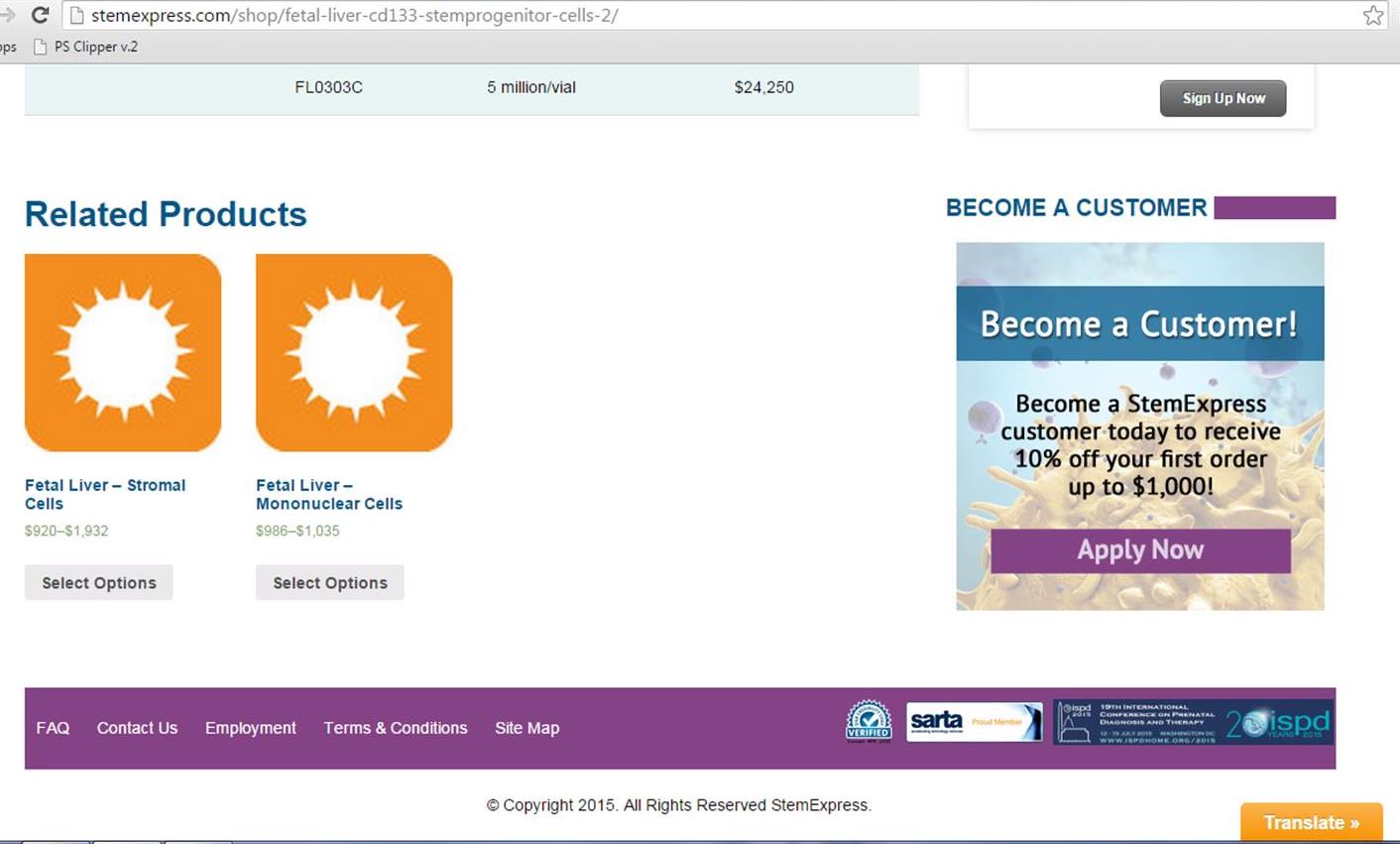Viewport: 1400px width, 844px height.
Task: Click the page icon in the address bar
Action: [77, 16]
